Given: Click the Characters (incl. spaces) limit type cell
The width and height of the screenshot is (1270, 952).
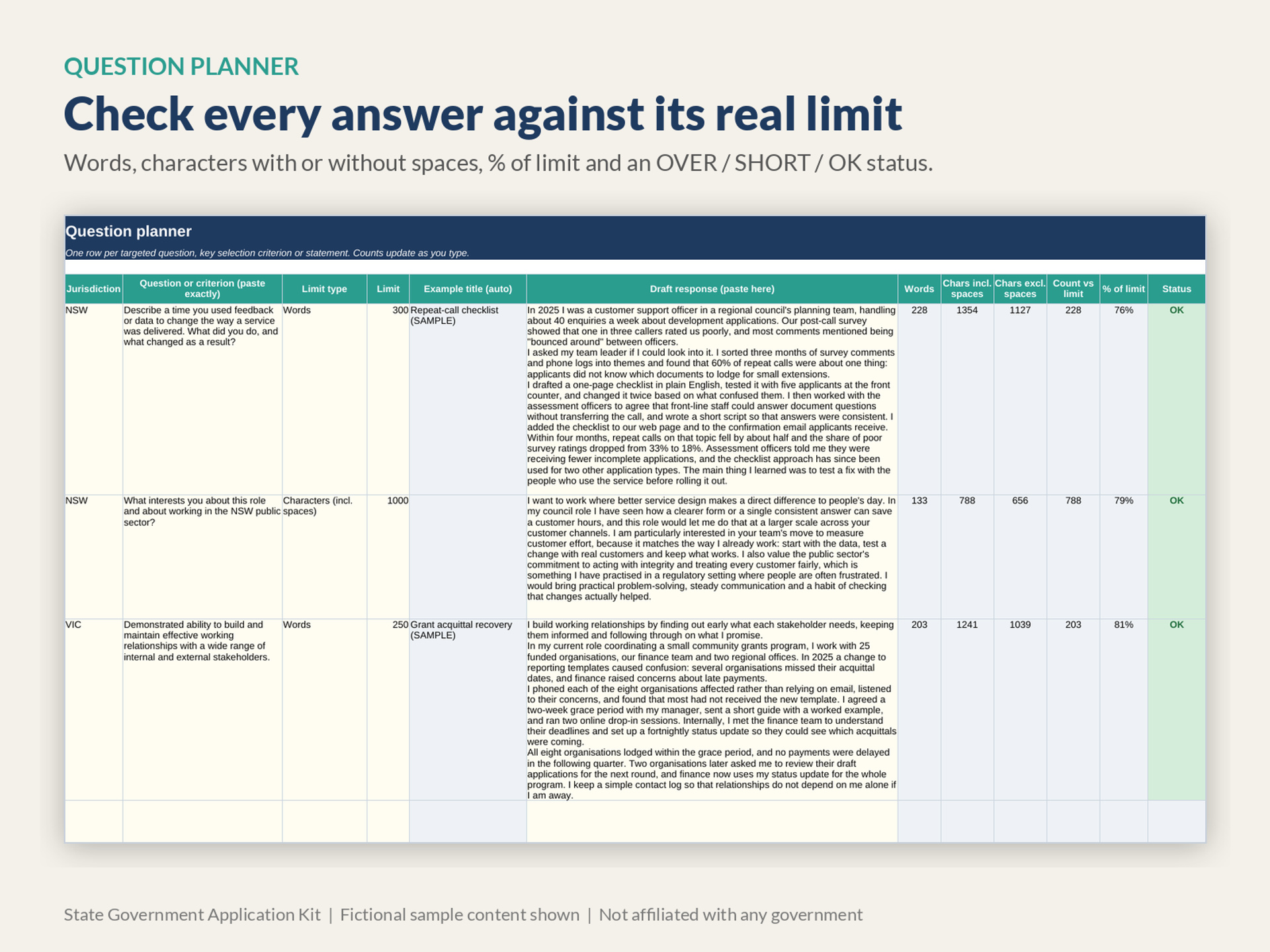Looking at the screenshot, I should (324, 557).
